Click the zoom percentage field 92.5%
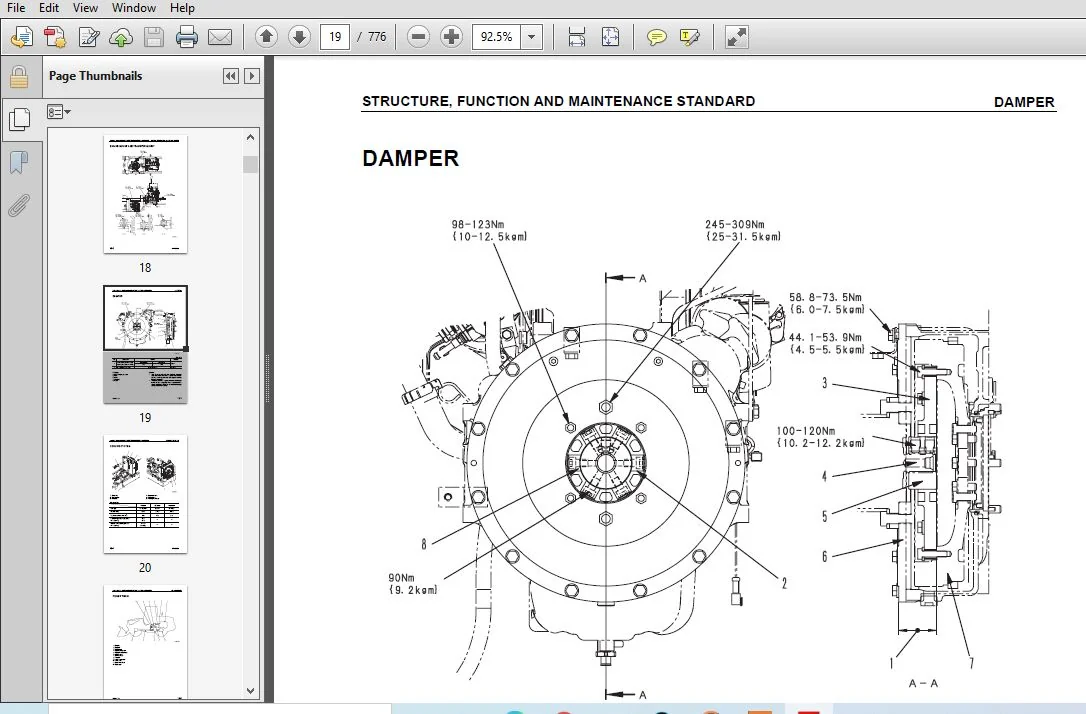This screenshot has height=714, width=1086. pos(497,37)
